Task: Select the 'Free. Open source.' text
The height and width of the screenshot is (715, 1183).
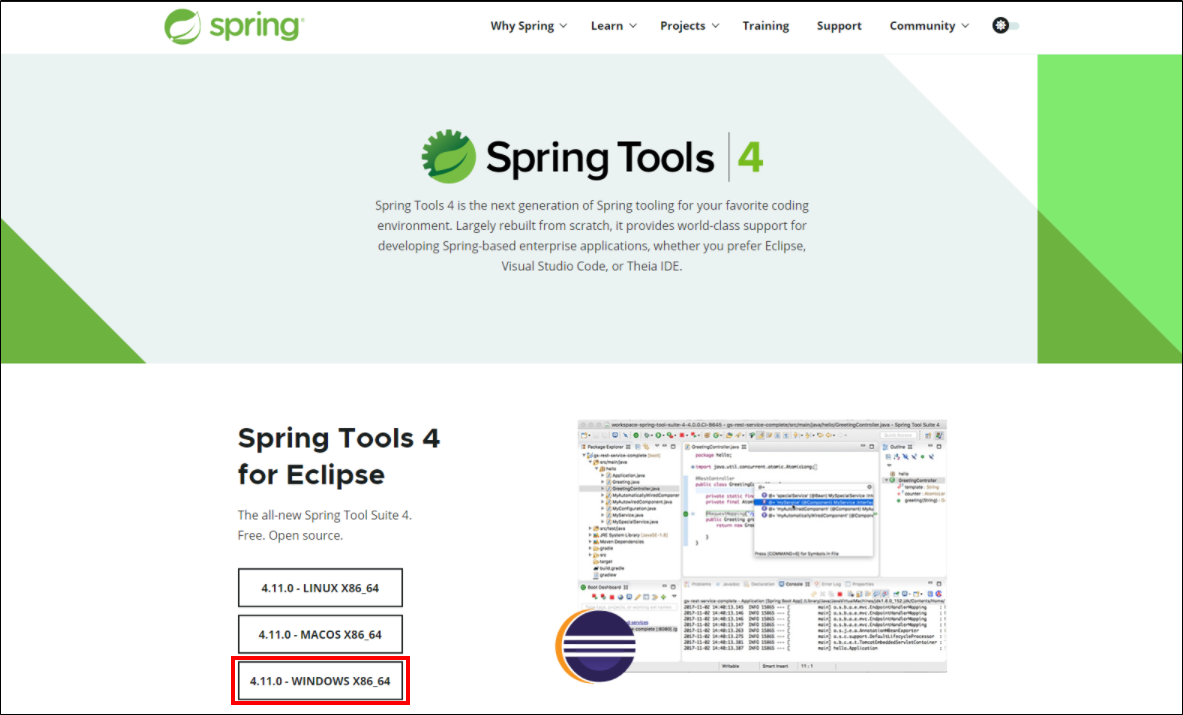Action: click(290, 535)
